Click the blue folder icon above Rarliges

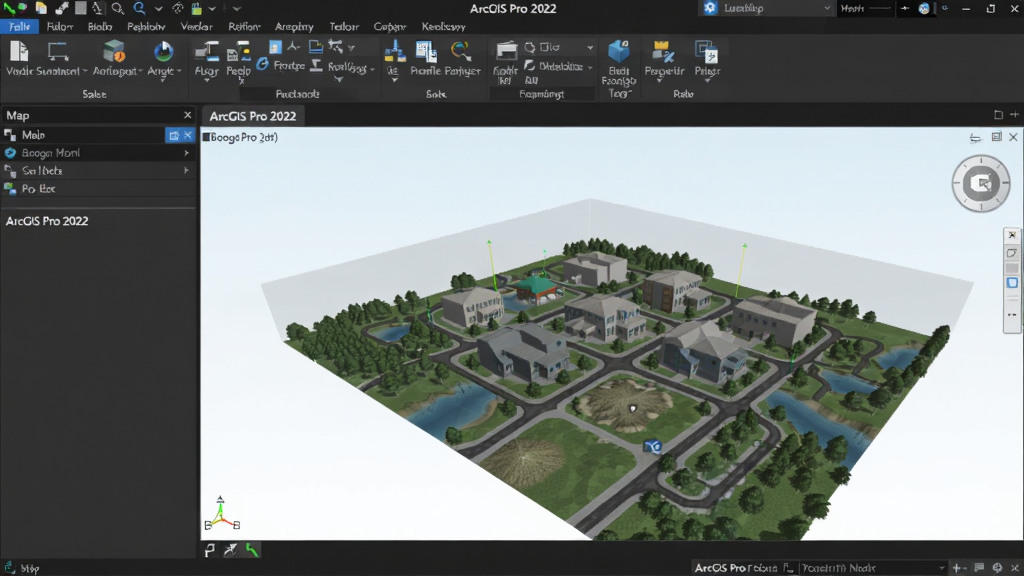[x=315, y=46]
